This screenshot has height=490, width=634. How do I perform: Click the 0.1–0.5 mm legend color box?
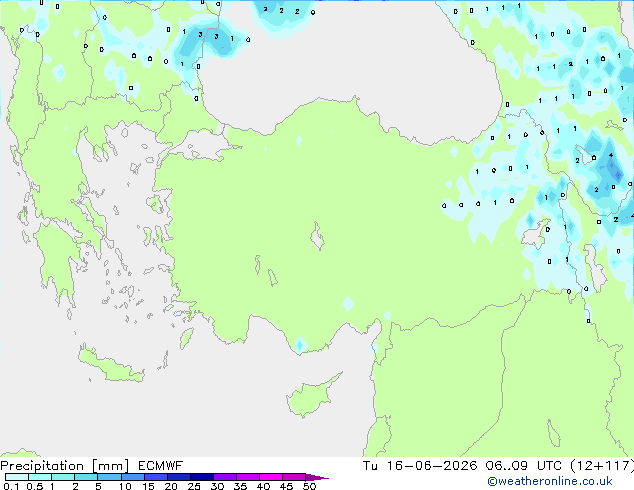pos(17,477)
